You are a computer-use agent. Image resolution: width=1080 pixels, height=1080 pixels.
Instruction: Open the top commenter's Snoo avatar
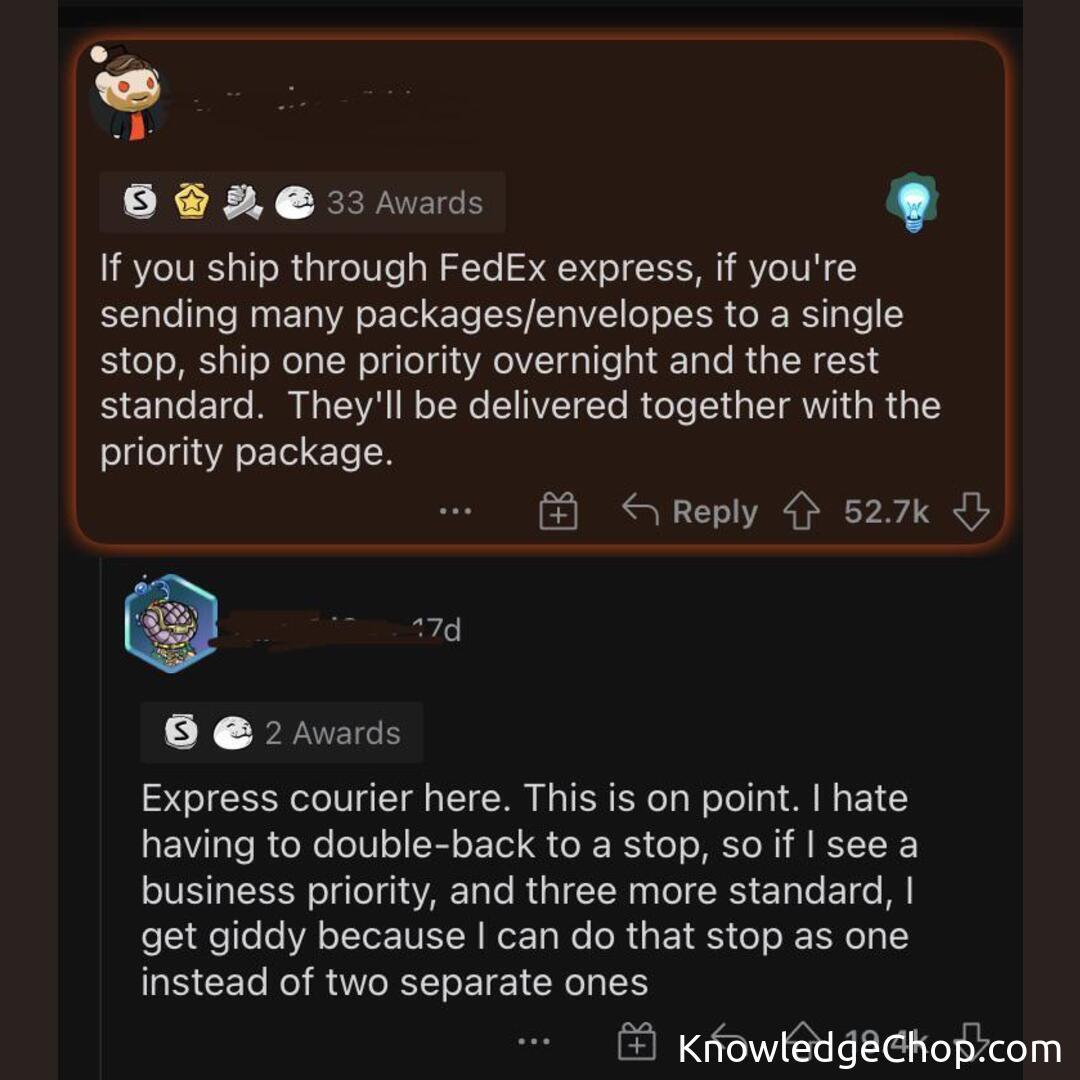[x=125, y=93]
